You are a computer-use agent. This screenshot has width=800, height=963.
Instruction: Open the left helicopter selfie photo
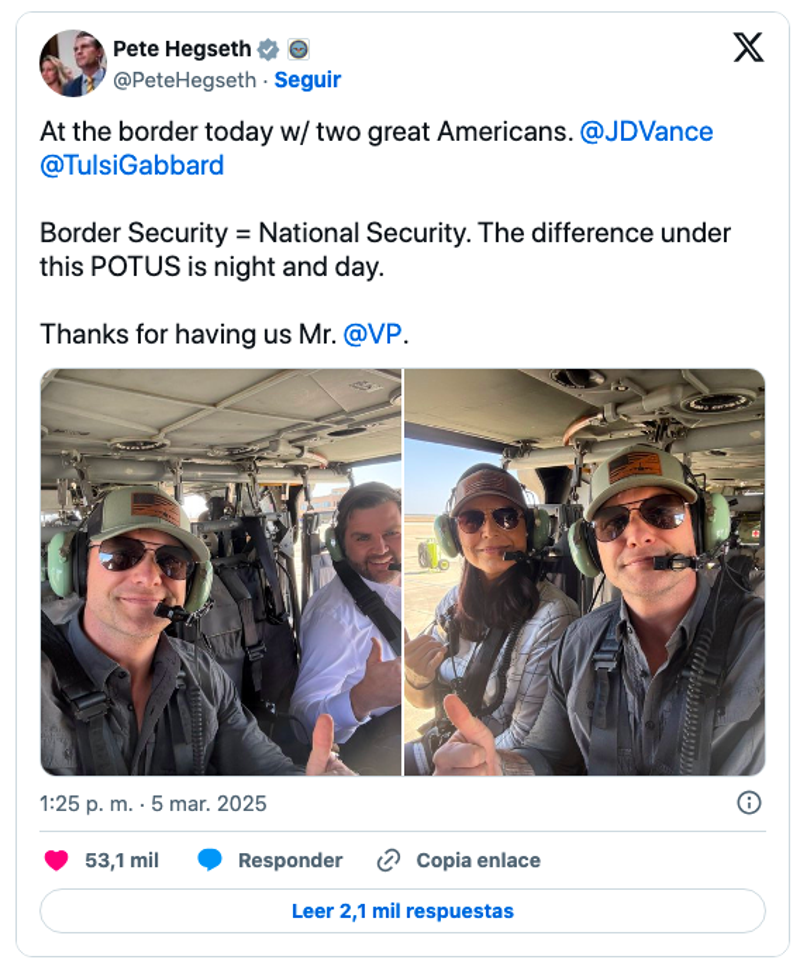tap(221, 572)
